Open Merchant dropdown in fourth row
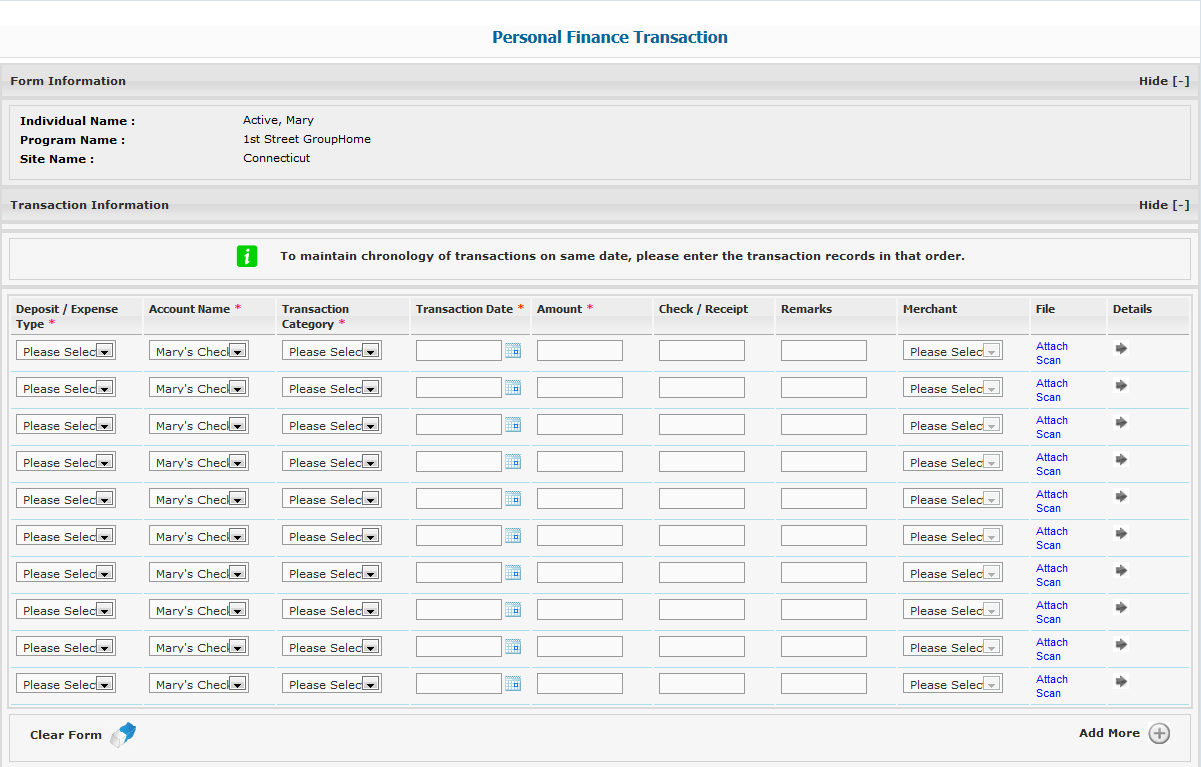Viewport: 1201px width, 767px height. pos(953,462)
